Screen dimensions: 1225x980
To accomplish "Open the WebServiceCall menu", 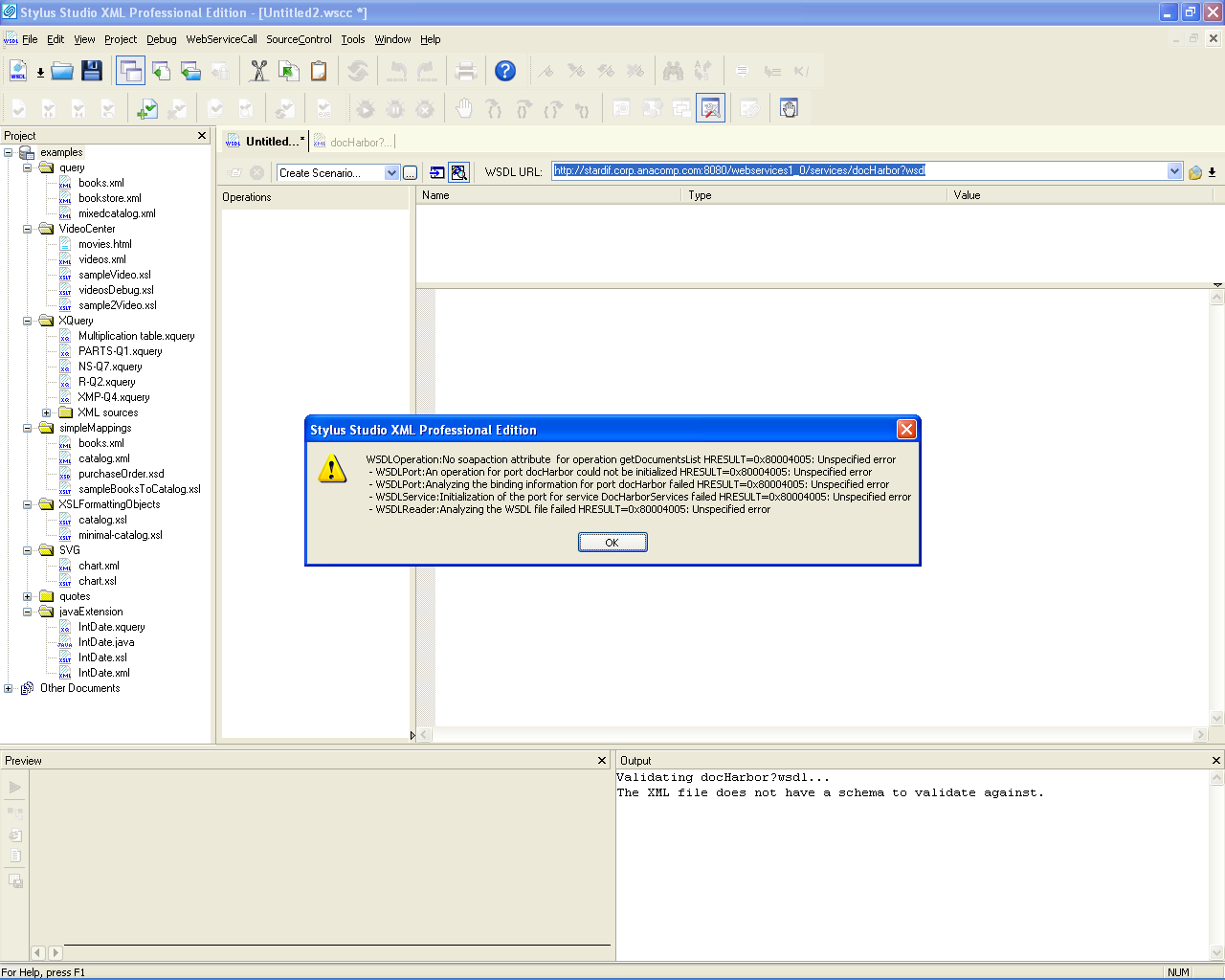I will click(x=221, y=39).
